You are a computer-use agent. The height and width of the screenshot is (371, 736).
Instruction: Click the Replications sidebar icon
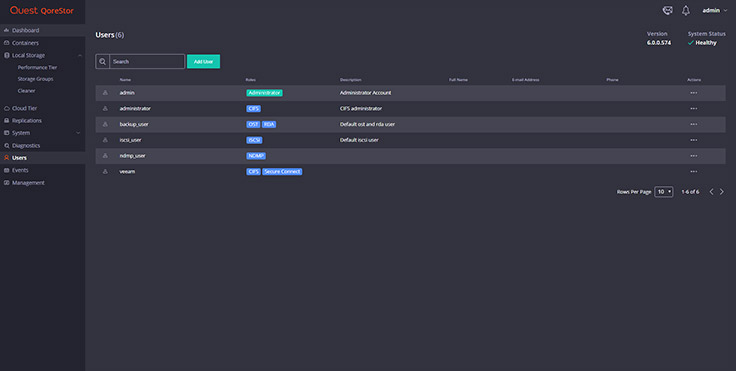(7, 120)
